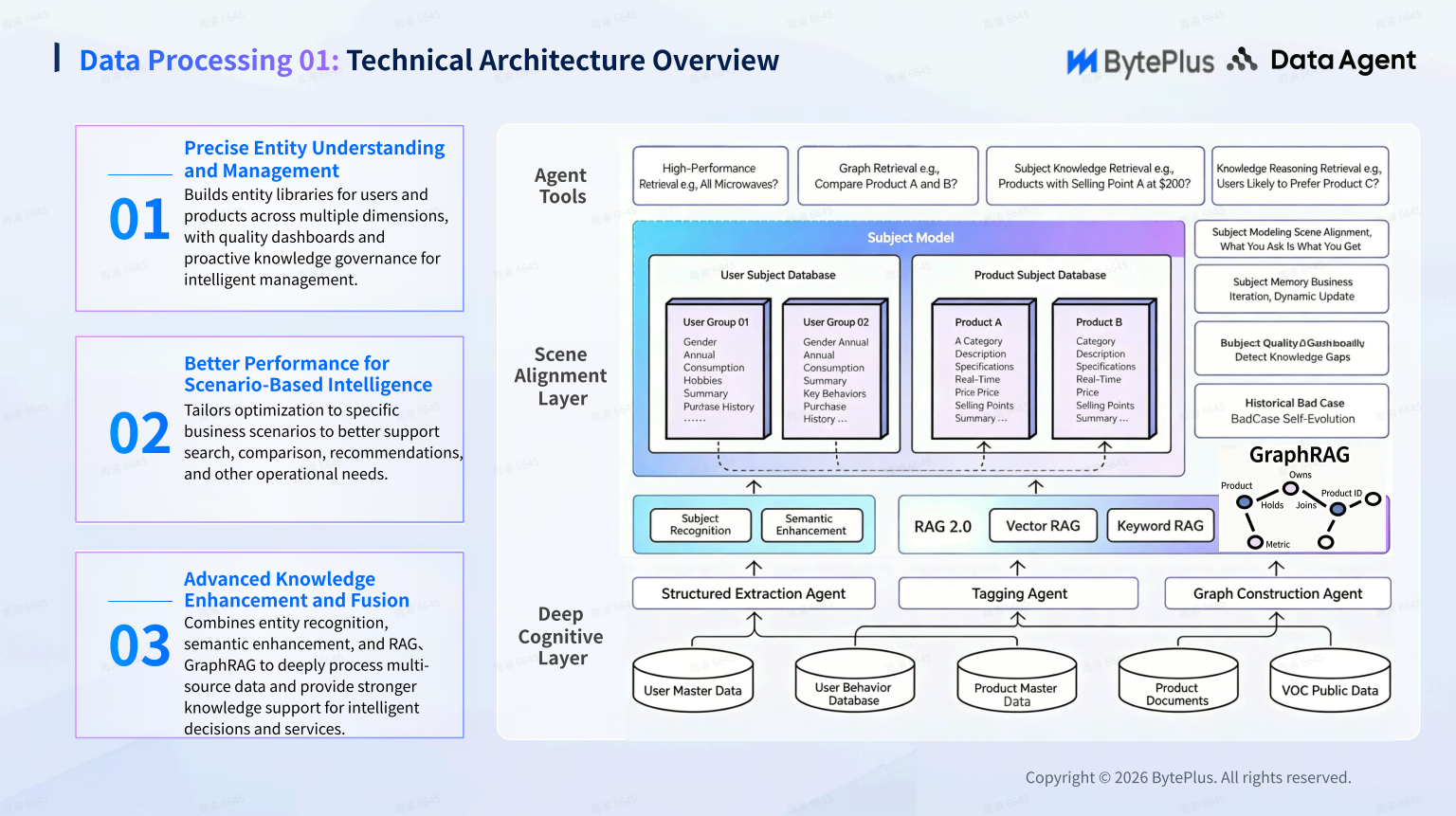The height and width of the screenshot is (816, 1456).
Task: Click the Keyword RAG box
Action: tap(1160, 525)
